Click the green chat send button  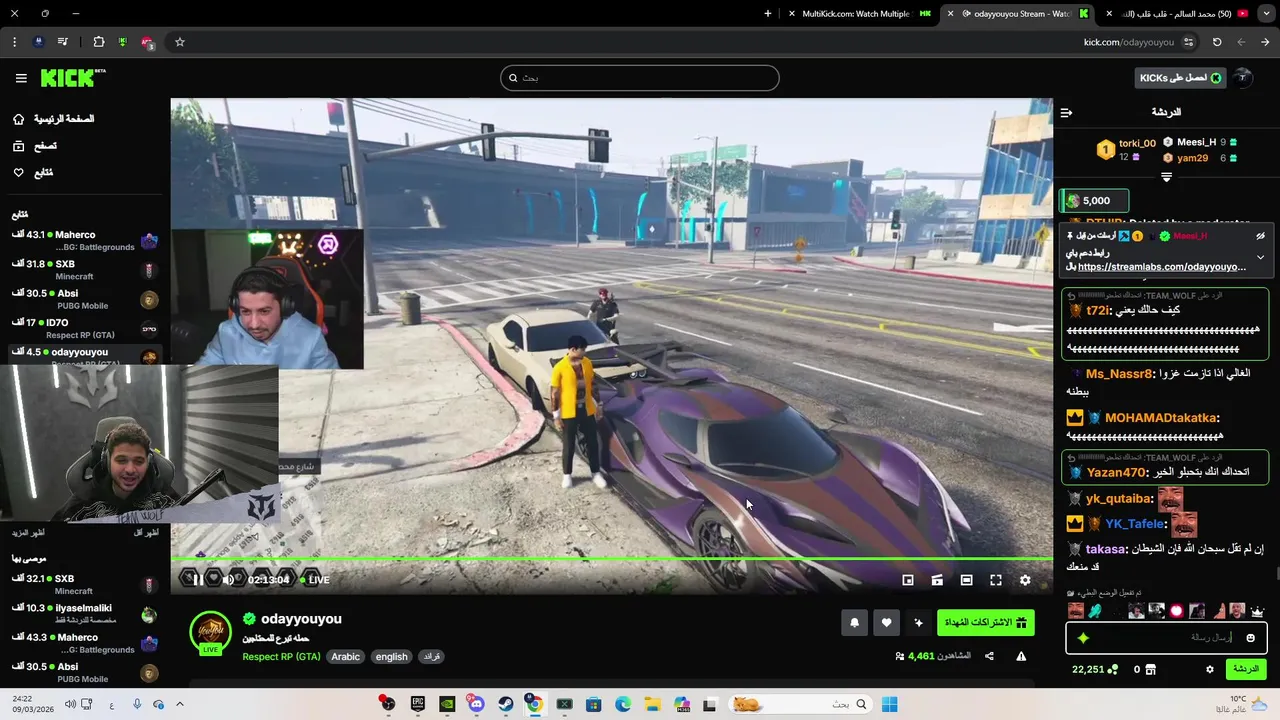(x=1246, y=669)
